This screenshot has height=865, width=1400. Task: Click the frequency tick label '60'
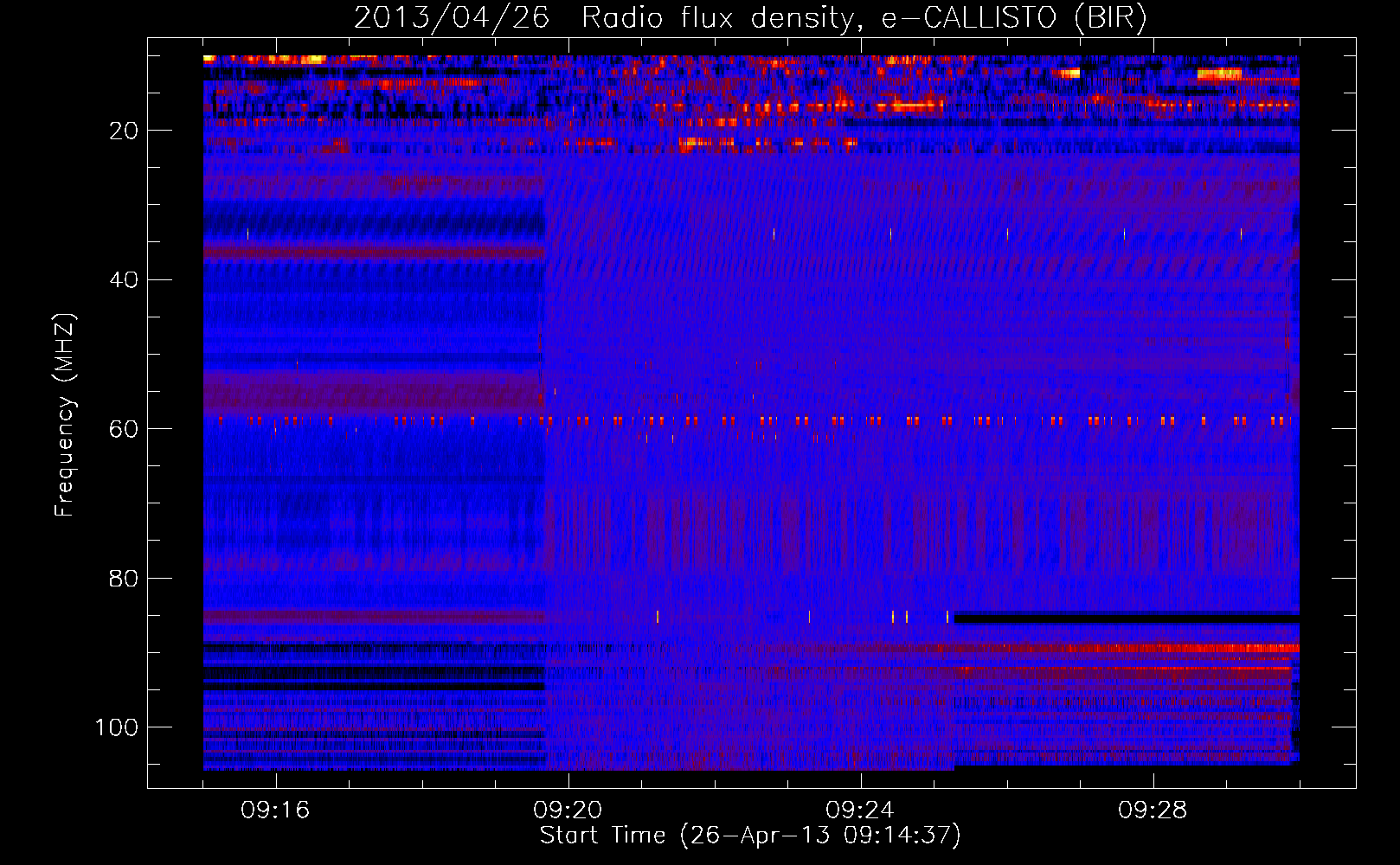click(124, 429)
